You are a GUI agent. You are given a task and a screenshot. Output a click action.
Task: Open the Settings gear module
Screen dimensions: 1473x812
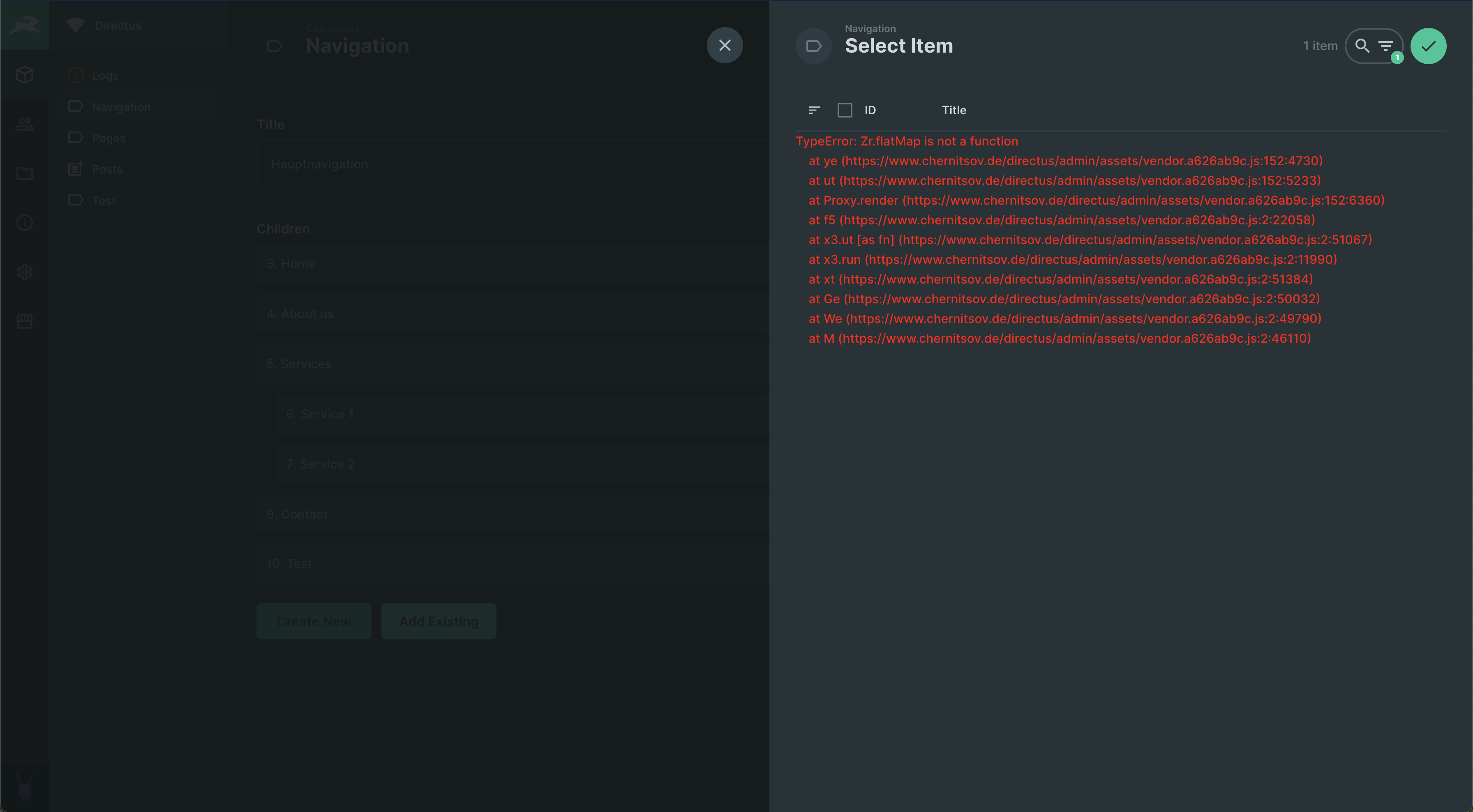[x=25, y=272]
